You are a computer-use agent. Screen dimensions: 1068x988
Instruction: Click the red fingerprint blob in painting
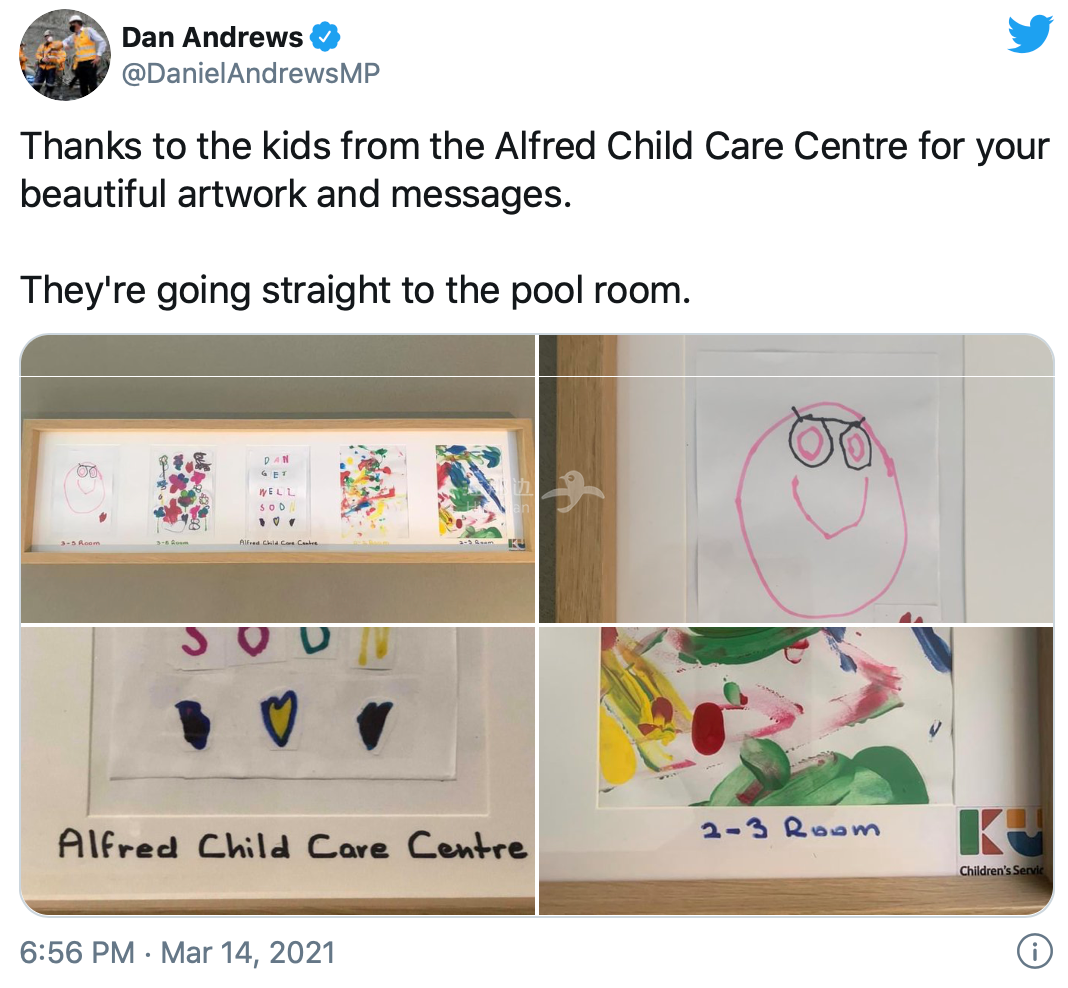pos(709,729)
